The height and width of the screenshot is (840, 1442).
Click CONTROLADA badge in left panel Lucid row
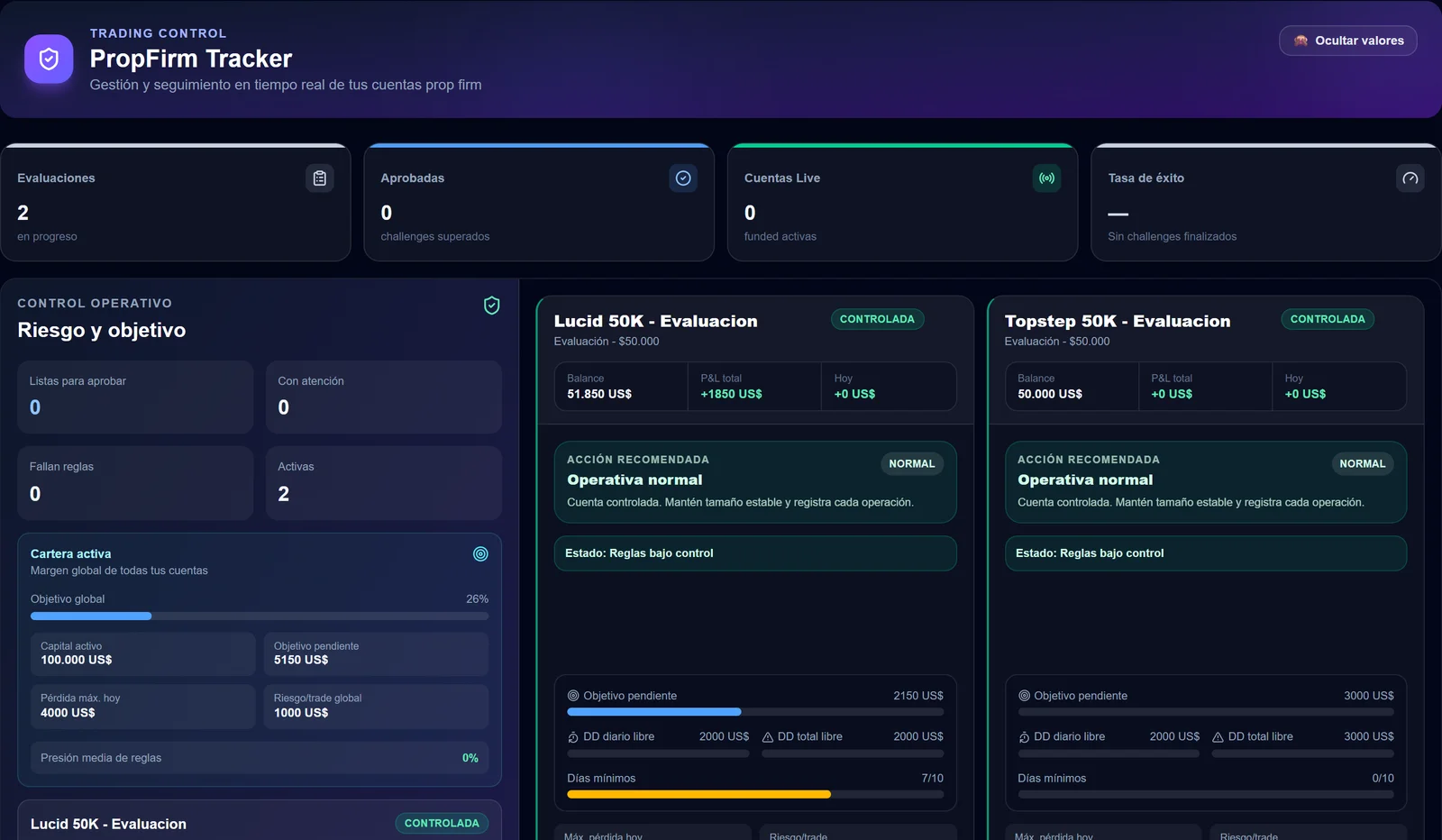(442, 823)
